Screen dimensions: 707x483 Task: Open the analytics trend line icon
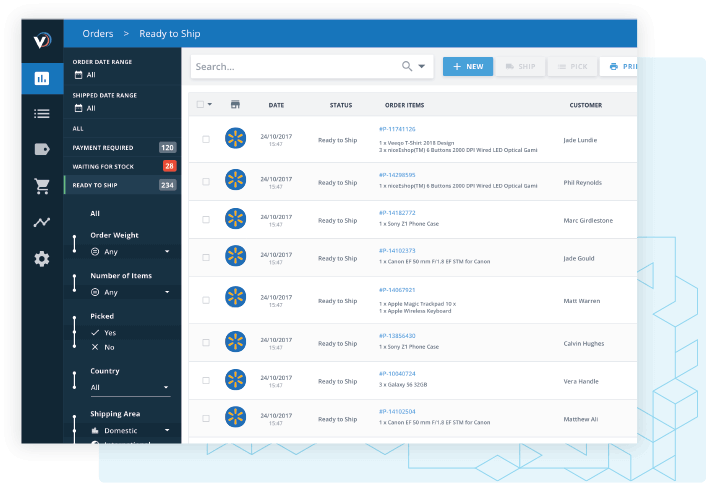coord(41,222)
